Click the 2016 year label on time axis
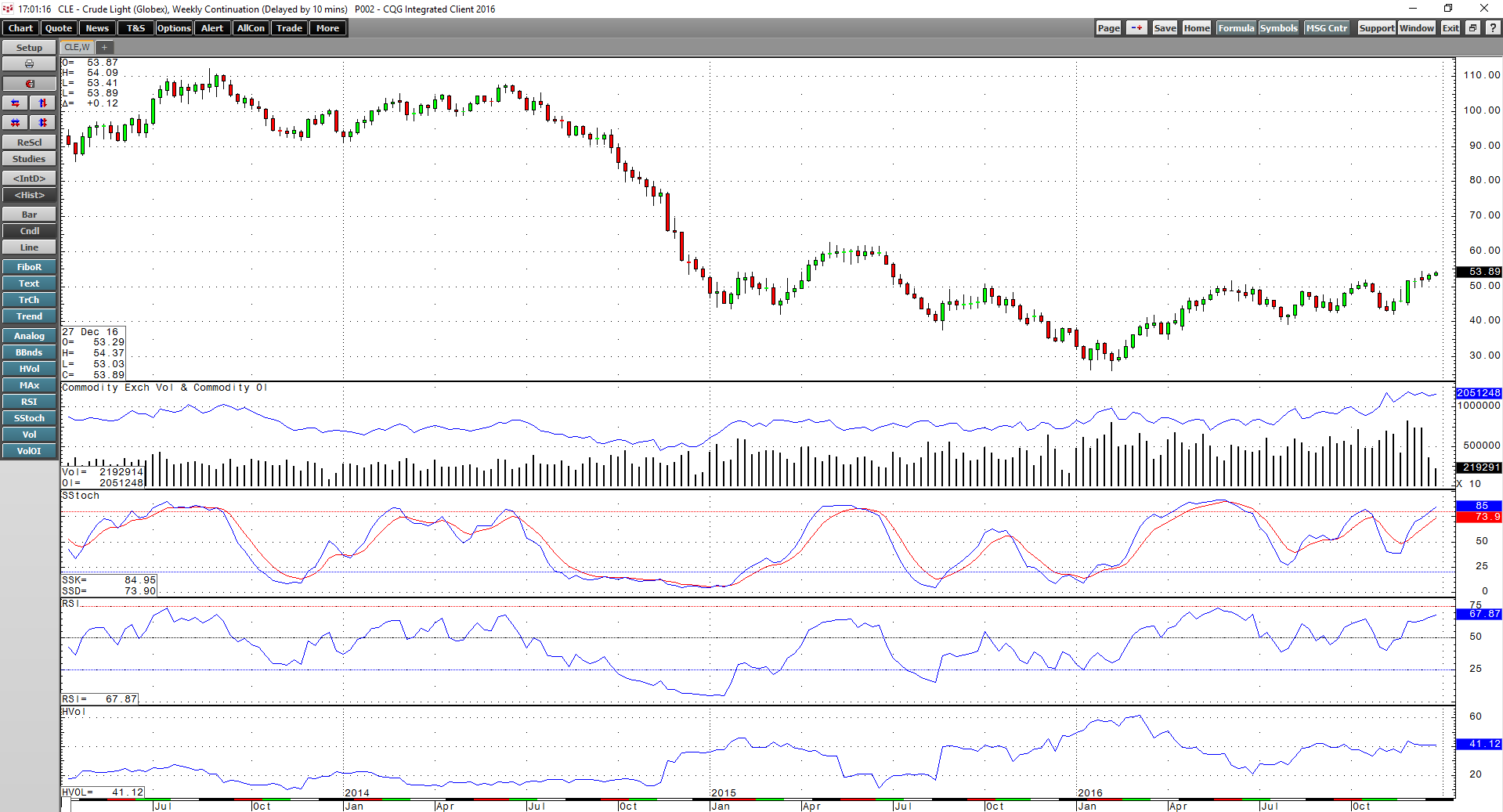The width and height of the screenshot is (1503, 812). (1090, 792)
